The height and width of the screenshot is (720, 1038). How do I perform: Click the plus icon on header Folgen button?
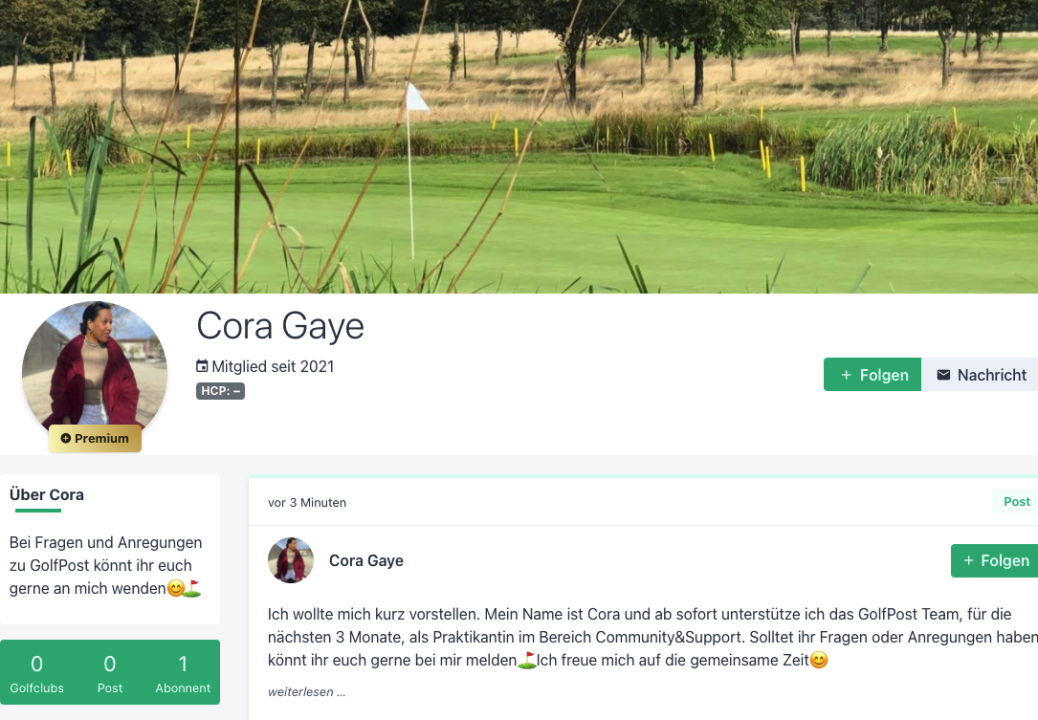coord(846,375)
